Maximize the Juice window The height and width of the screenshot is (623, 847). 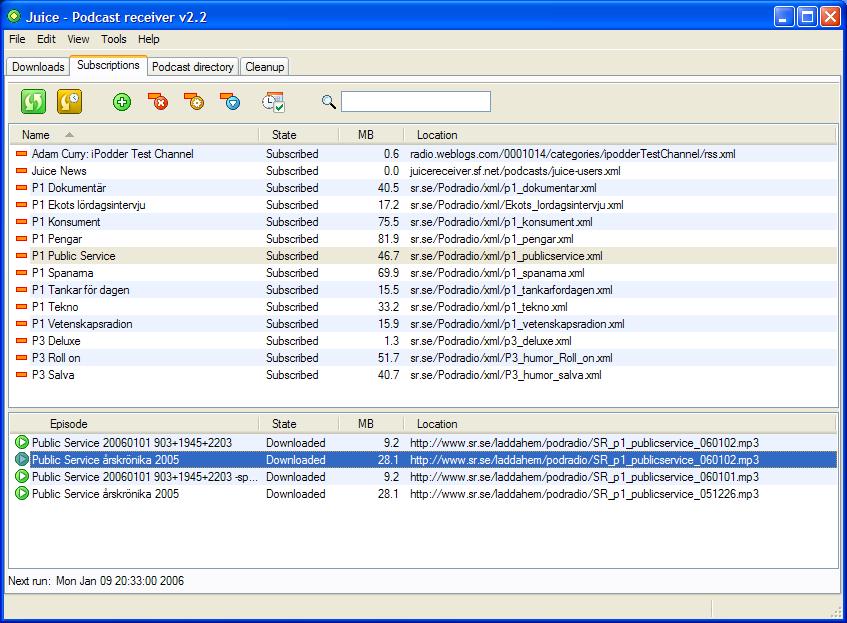pos(808,17)
